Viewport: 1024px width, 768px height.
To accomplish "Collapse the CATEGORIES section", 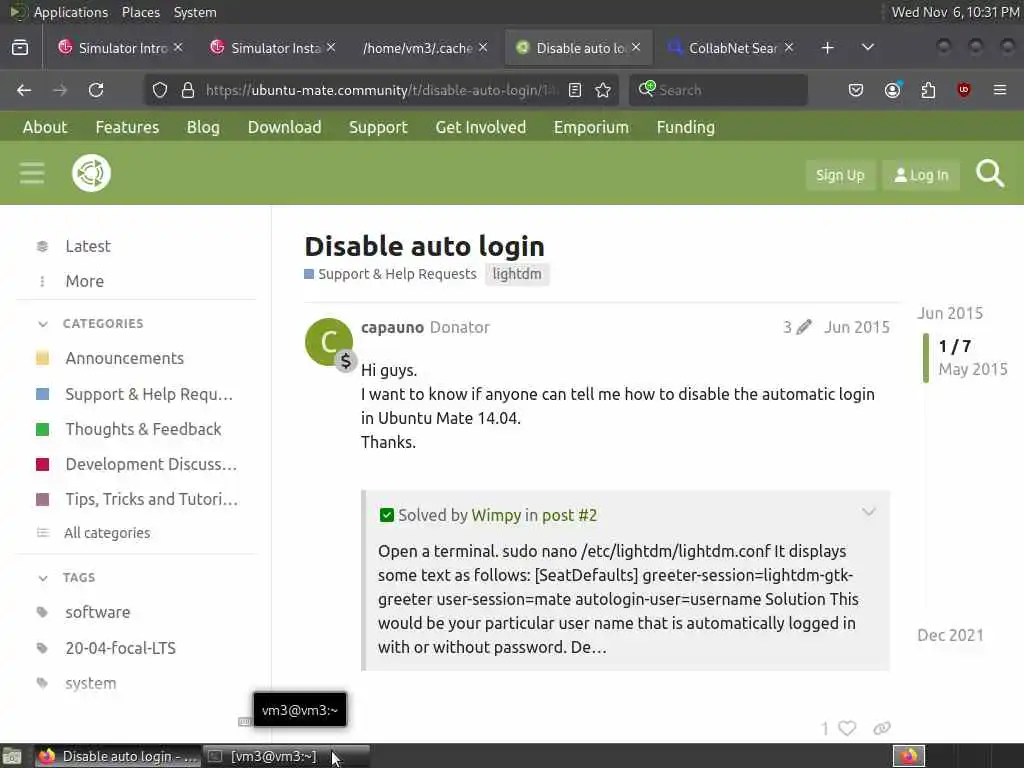I will (43, 324).
